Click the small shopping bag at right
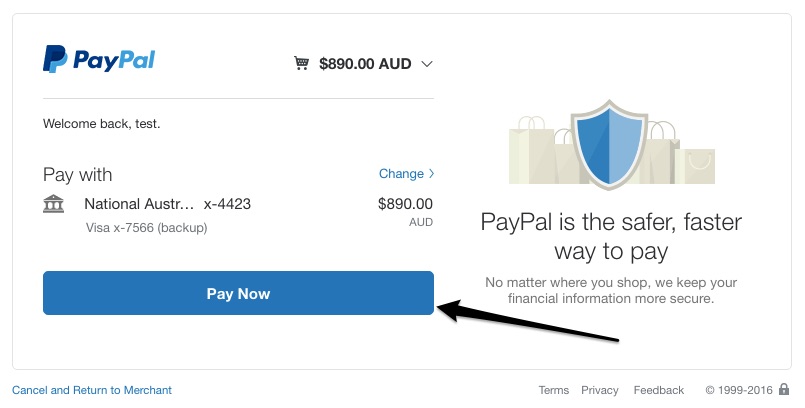805x408 pixels. (695, 166)
